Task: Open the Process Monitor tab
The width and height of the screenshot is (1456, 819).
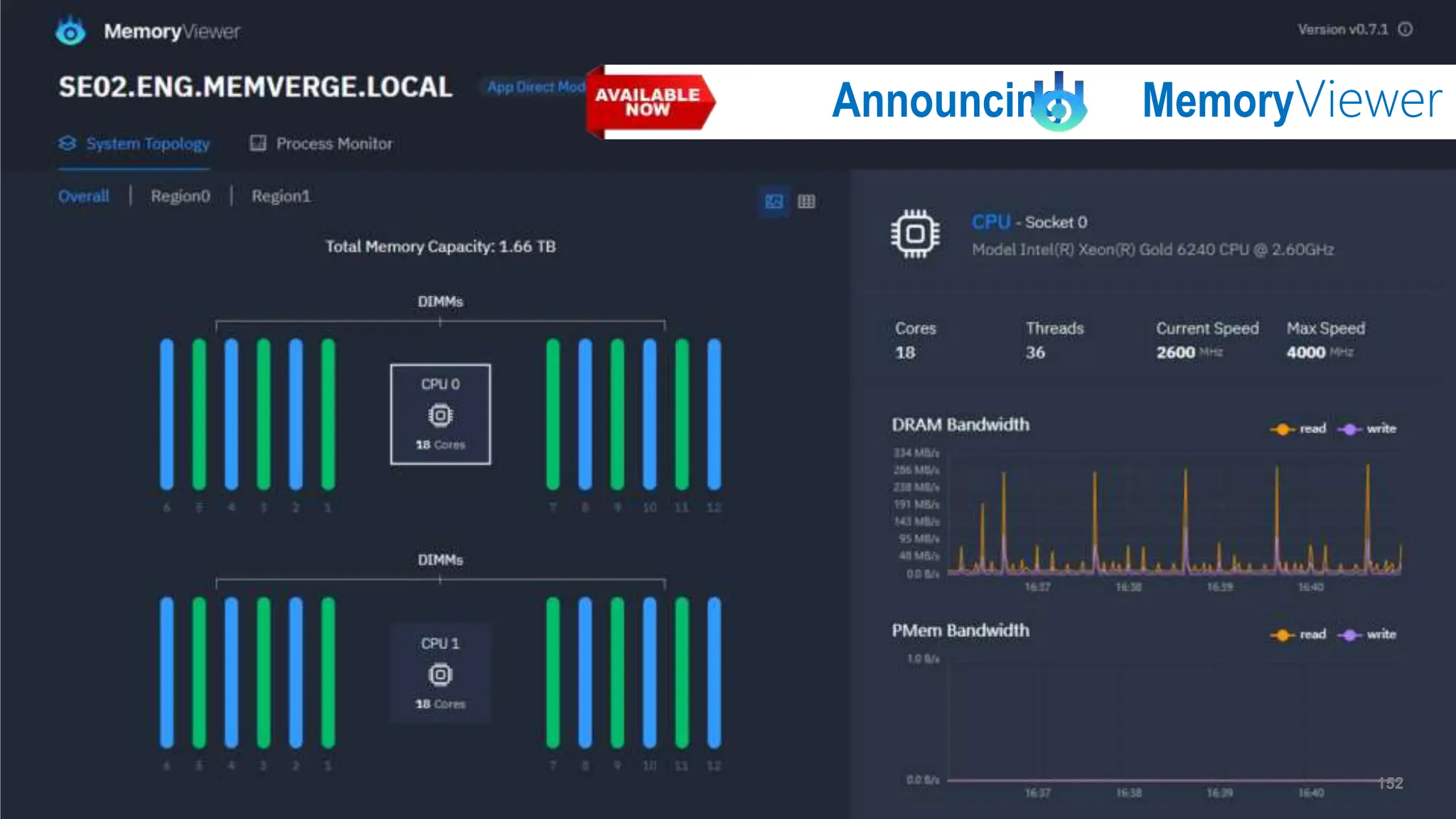Action: 333,144
